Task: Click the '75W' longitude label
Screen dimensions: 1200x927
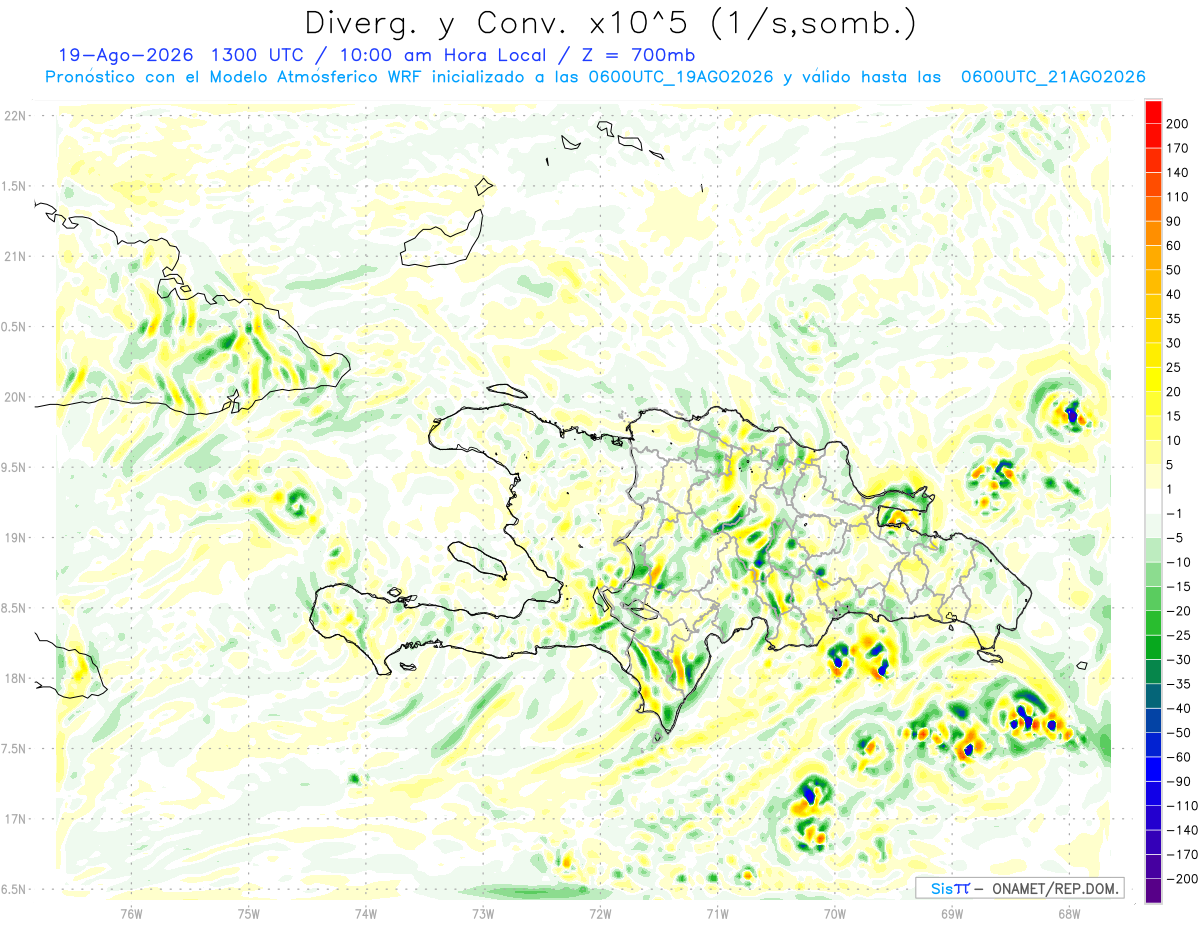Action: click(x=248, y=912)
